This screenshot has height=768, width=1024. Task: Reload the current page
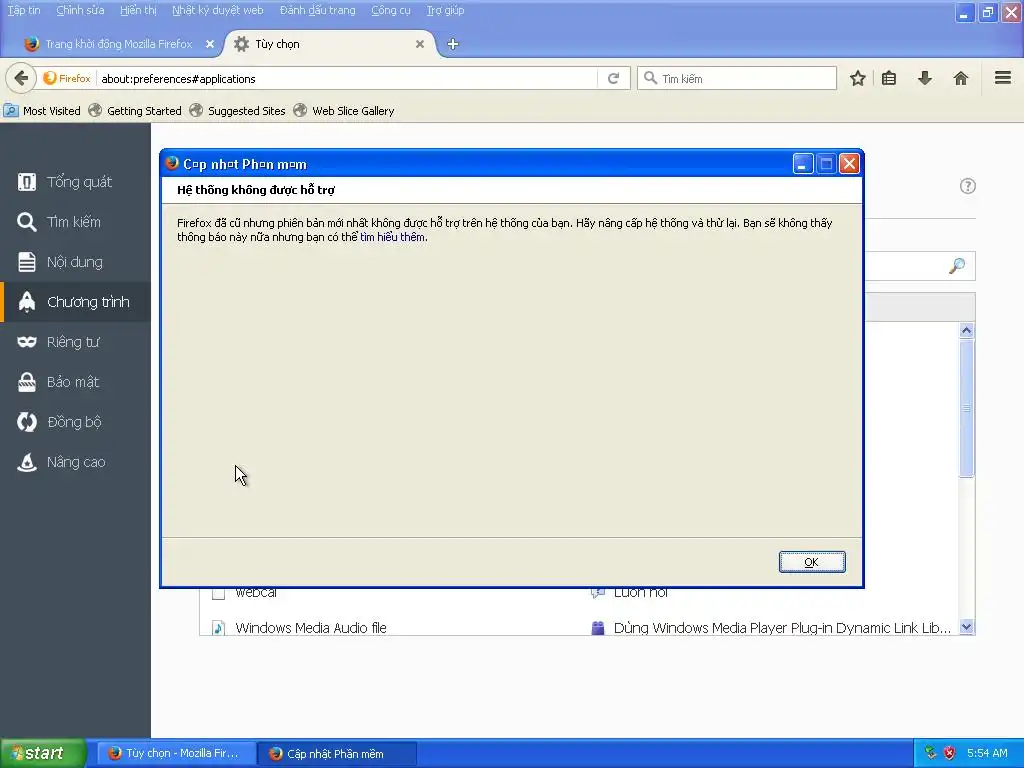[613, 78]
